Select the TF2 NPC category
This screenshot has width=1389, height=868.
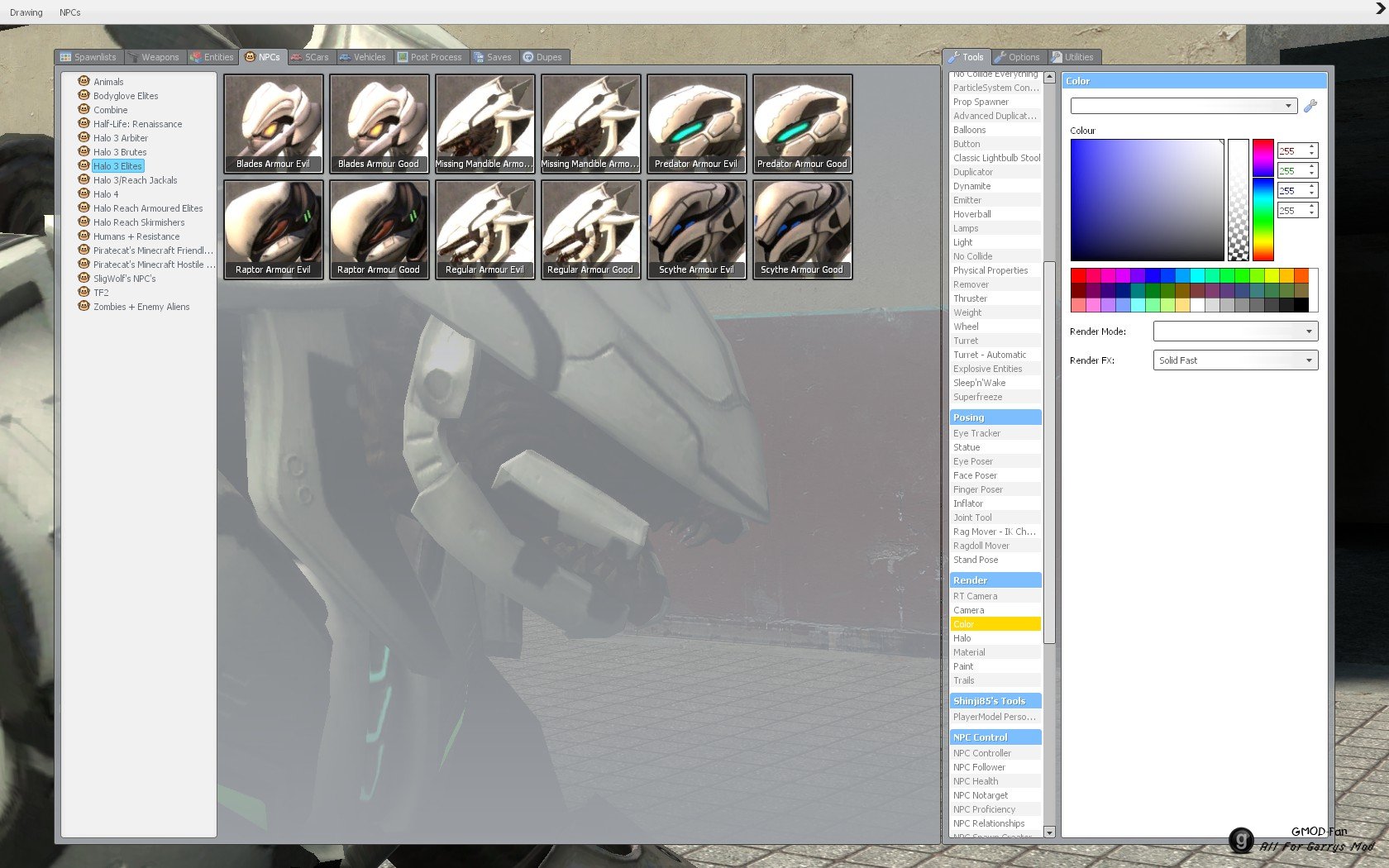pos(101,293)
